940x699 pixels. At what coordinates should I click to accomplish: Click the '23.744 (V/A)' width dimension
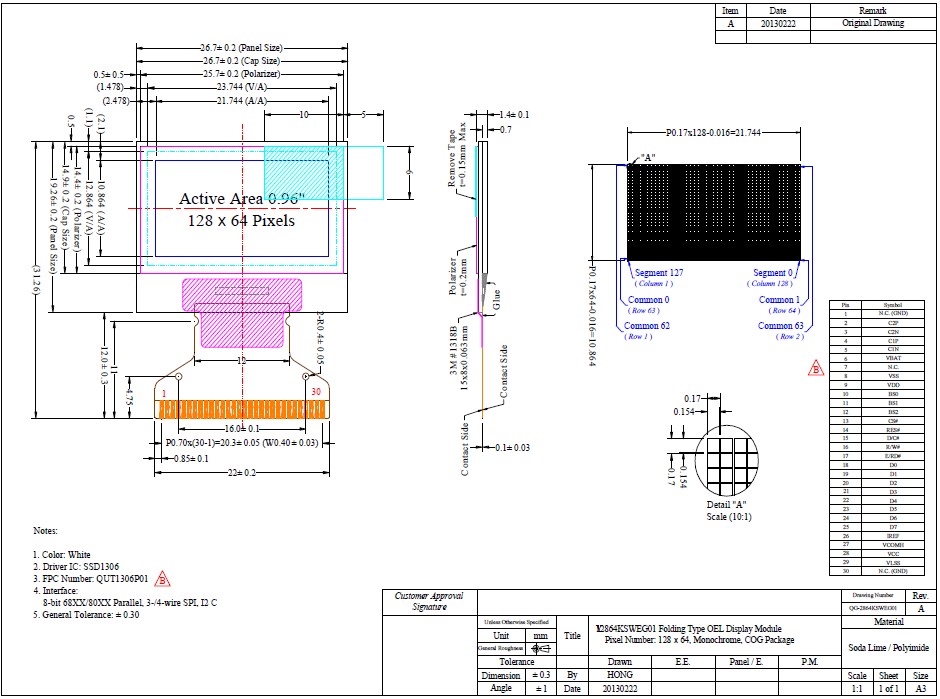[242, 87]
